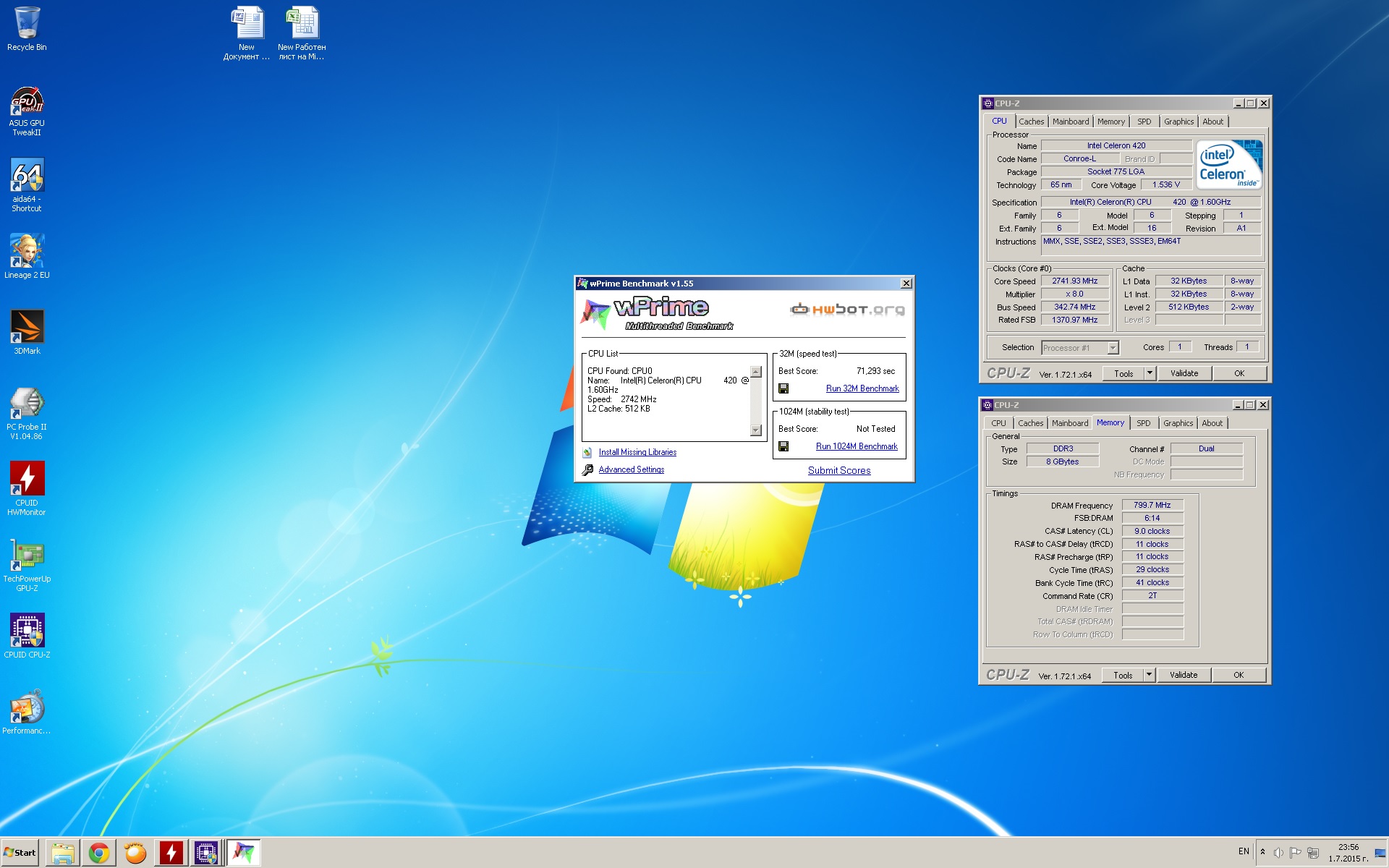Open Advanced Settings link in wPrime
Image resolution: width=1389 pixels, height=868 pixels.
coord(632,469)
